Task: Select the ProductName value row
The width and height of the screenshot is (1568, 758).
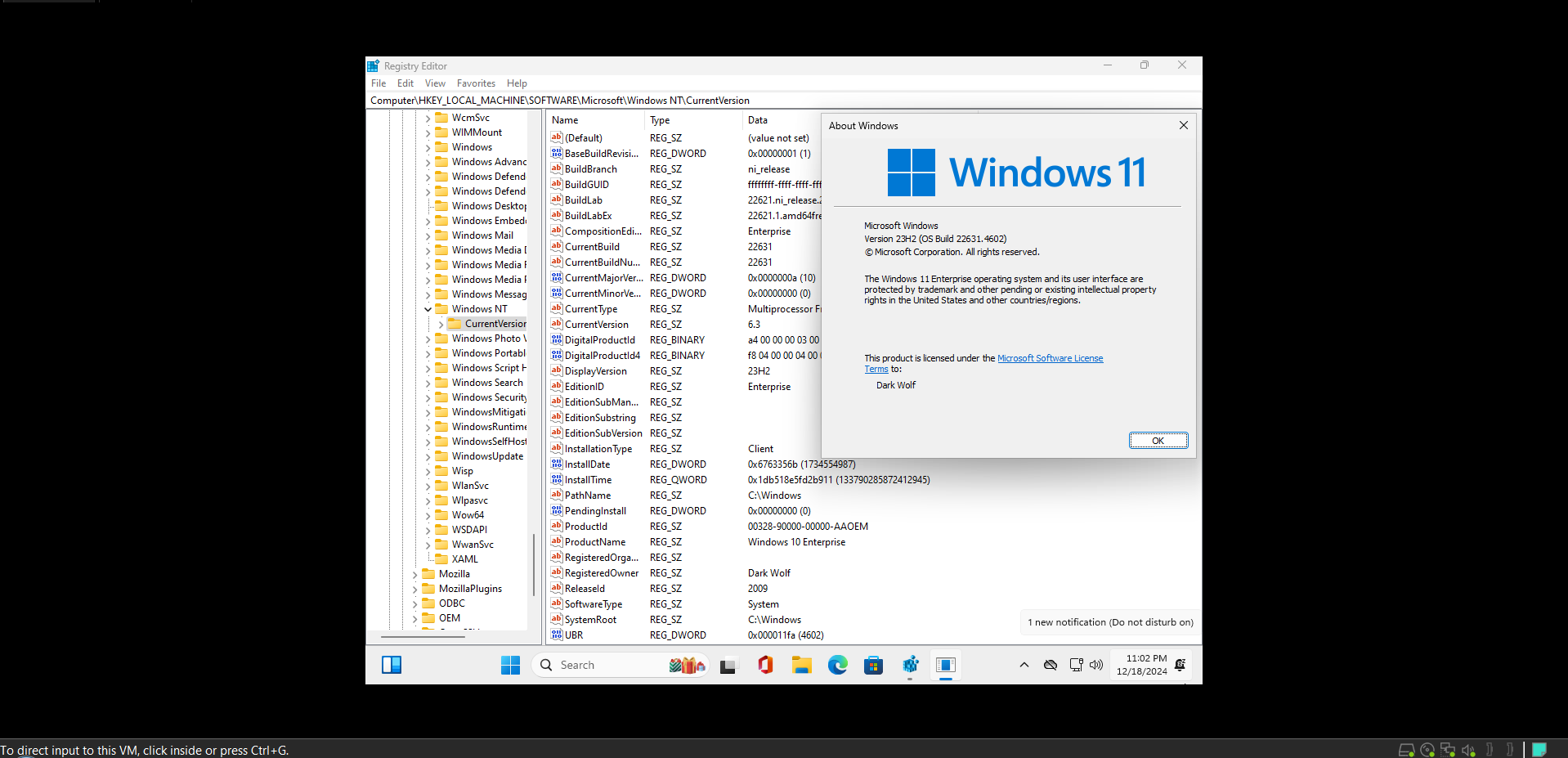Action: tap(874, 542)
